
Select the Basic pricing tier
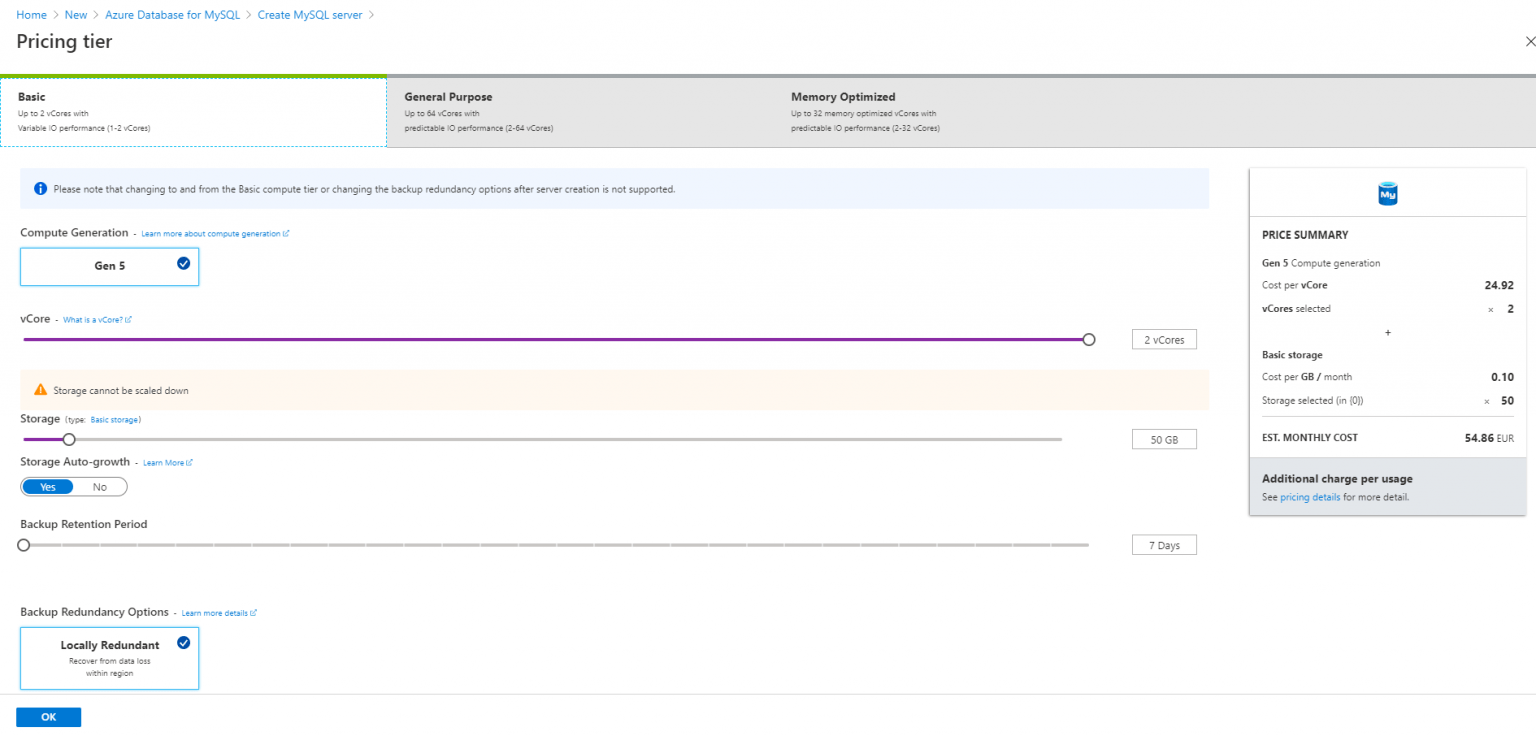click(x=193, y=110)
